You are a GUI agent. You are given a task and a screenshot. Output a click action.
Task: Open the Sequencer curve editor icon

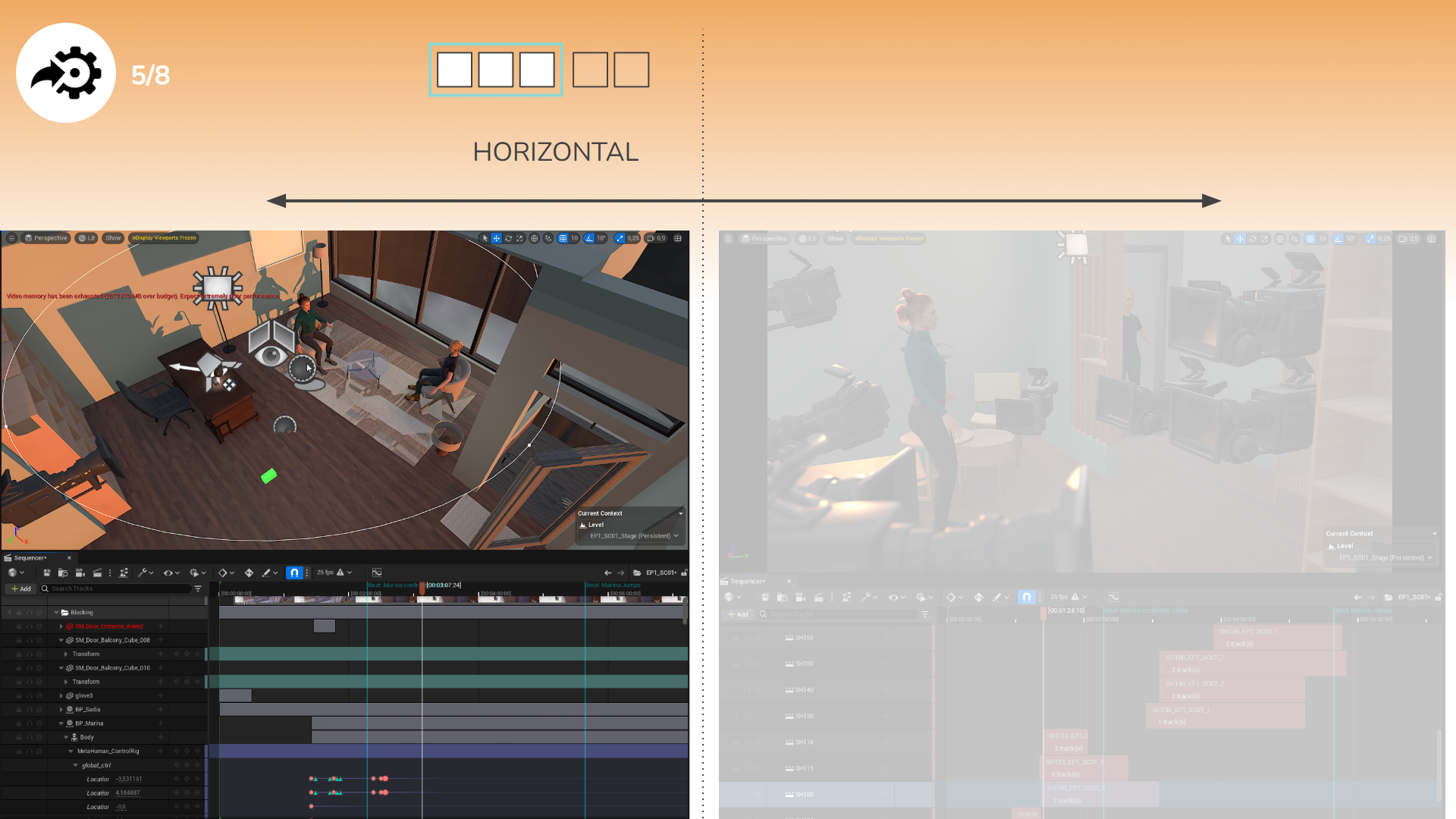377,573
